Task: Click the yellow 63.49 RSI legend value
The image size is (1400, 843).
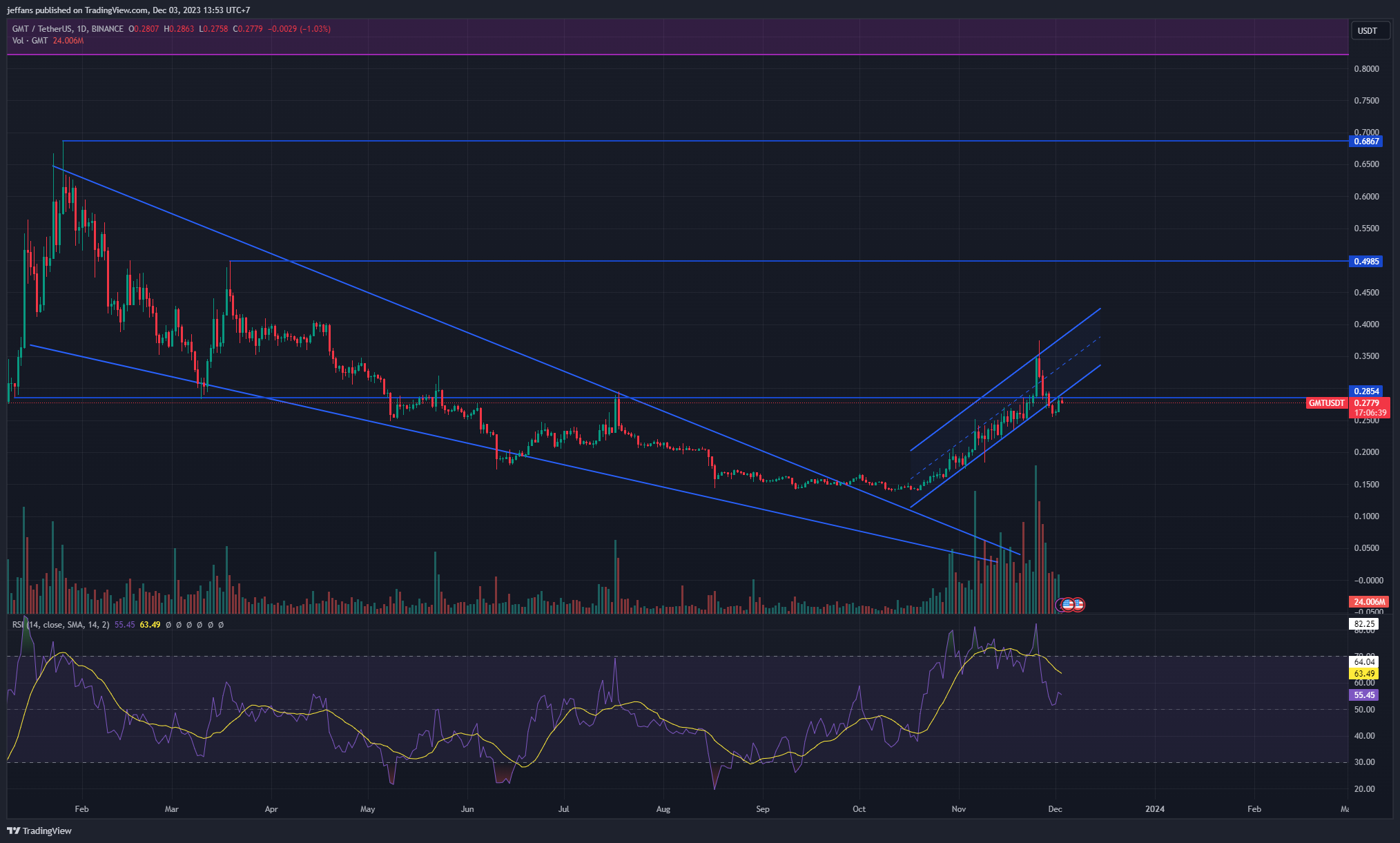Action: pos(150,625)
